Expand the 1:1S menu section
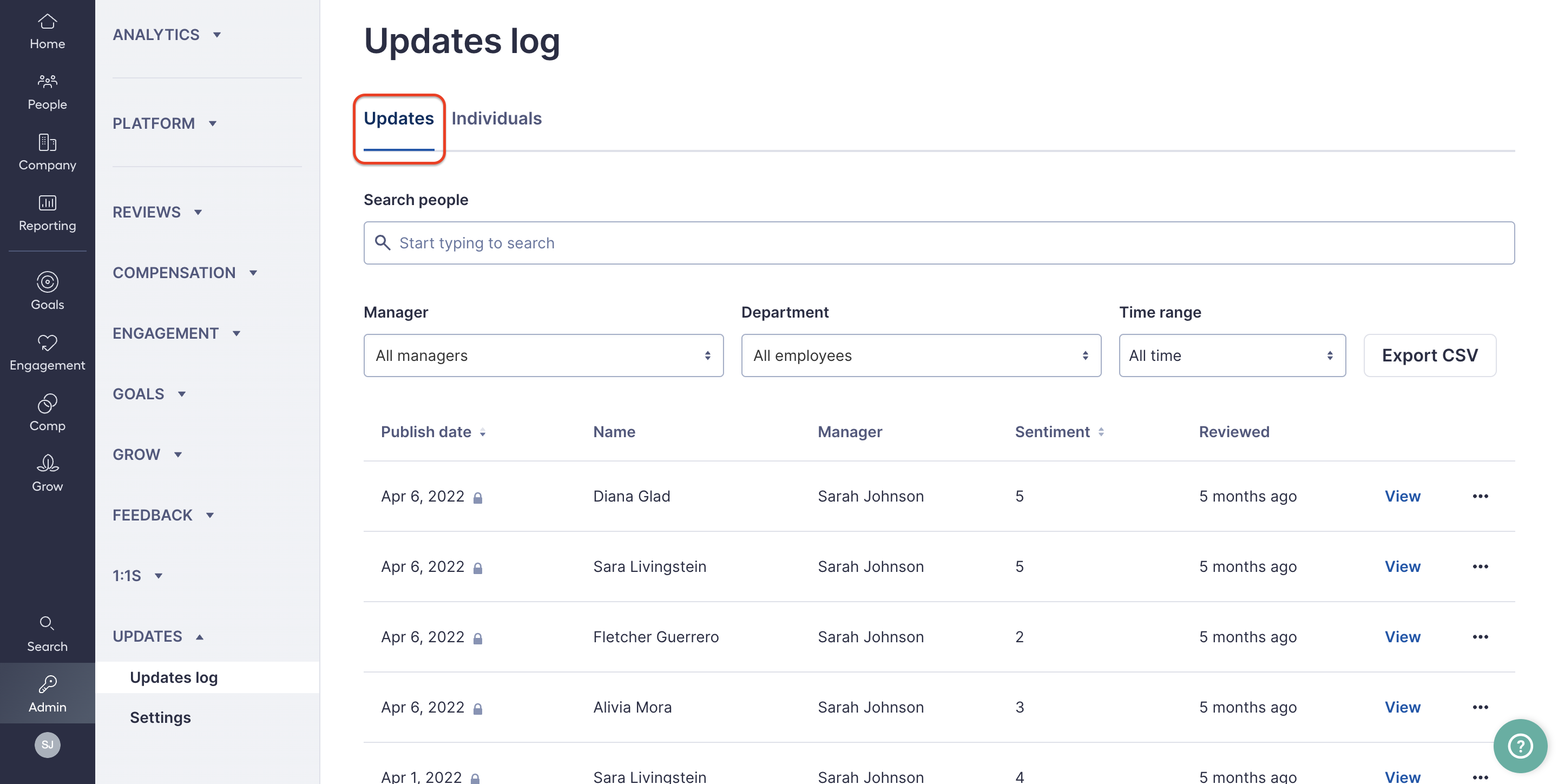Image resolution: width=1558 pixels, height=784 pixels. [138, 576]
